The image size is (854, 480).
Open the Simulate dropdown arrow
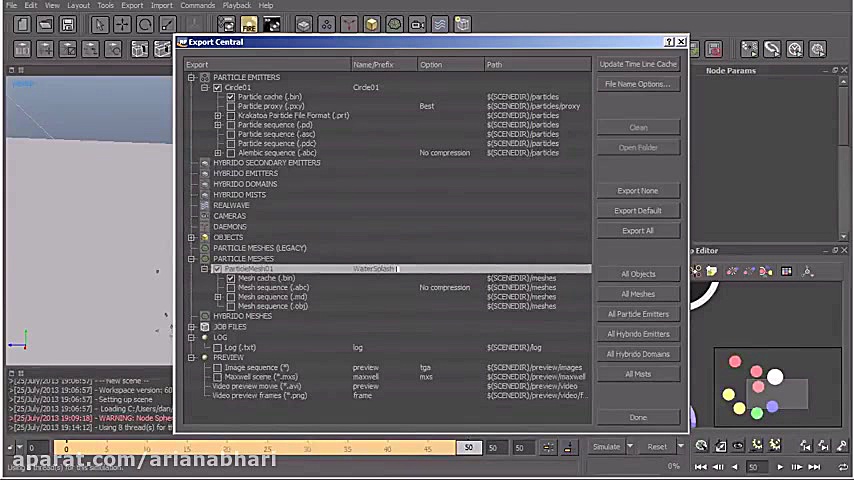click(x=630, y=446)
